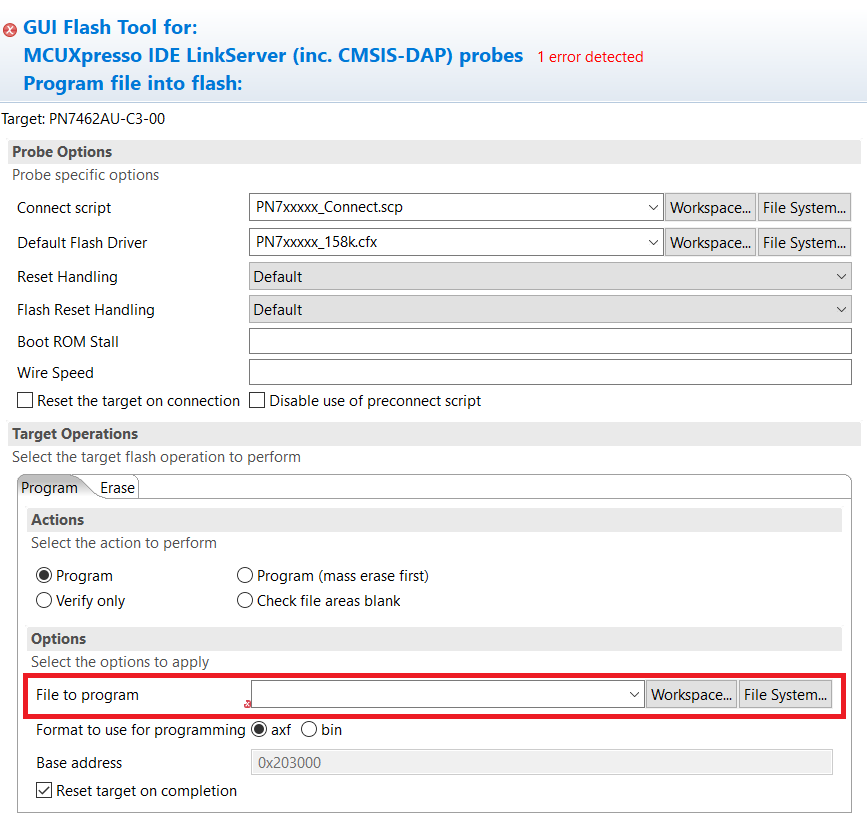Expand the 'File to program' dropdown
Image resolution: width=867 pixels, height=817 pixels.
tap(634, 693)
